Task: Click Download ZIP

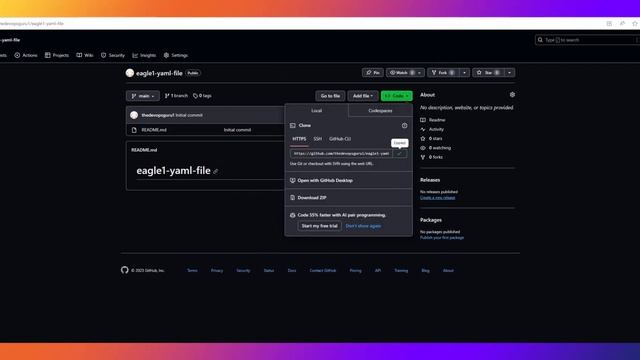Action: 311,198
